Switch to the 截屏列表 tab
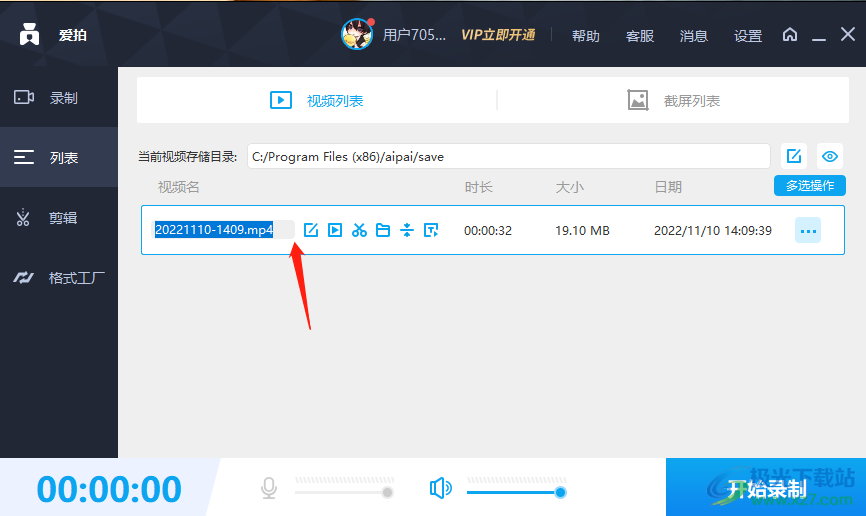 pyautogui.click(x=673, y=101)
